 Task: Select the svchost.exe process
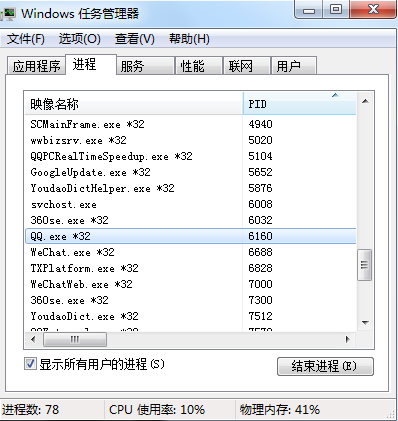(190, 204)
